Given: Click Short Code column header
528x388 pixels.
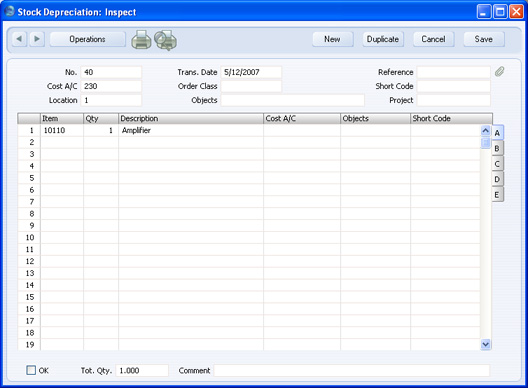Looking at the screenshot, I should point(451,119).
